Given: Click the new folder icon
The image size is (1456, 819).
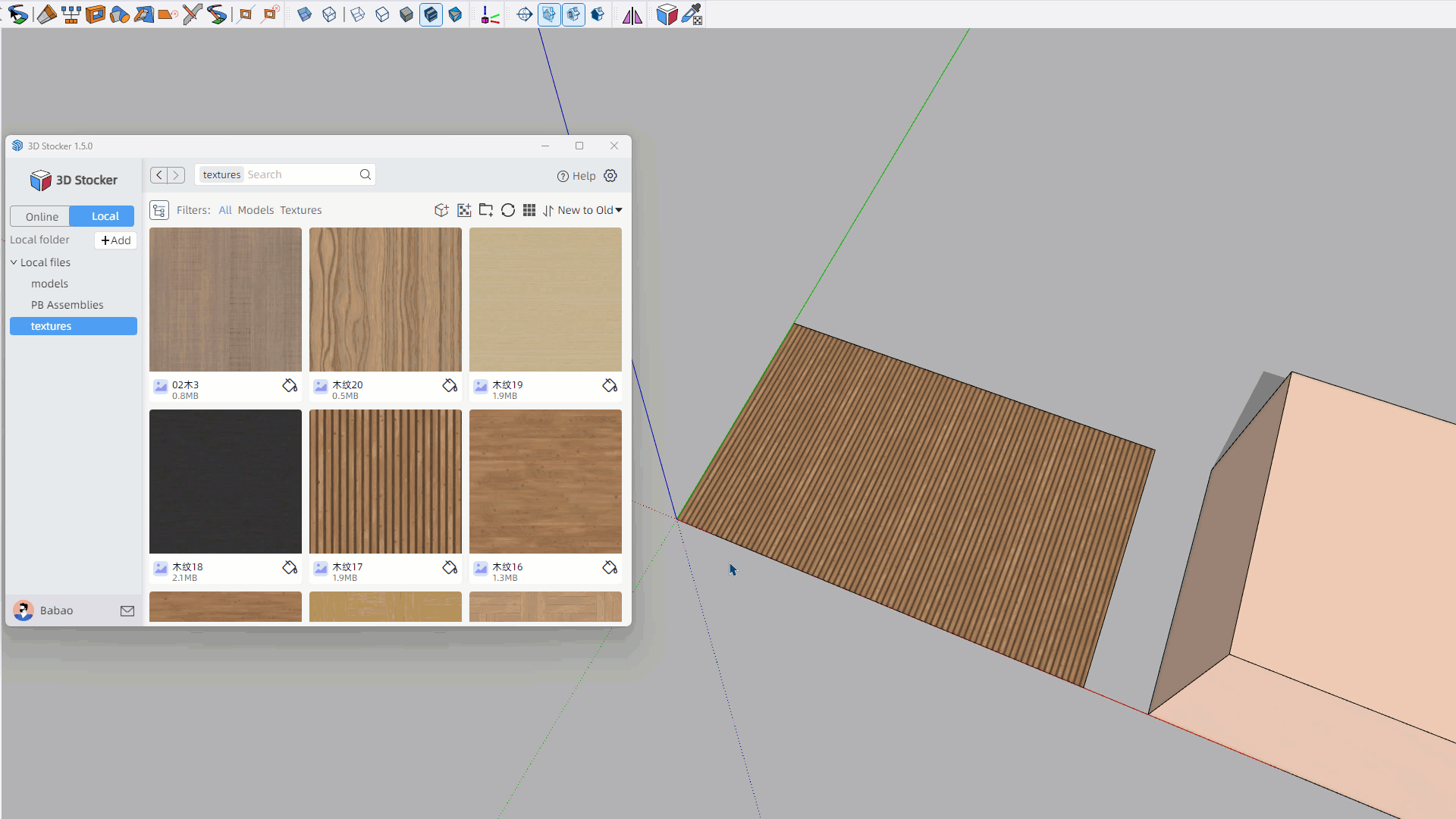Looking at the screenshot, I should [x=486, y=210].
